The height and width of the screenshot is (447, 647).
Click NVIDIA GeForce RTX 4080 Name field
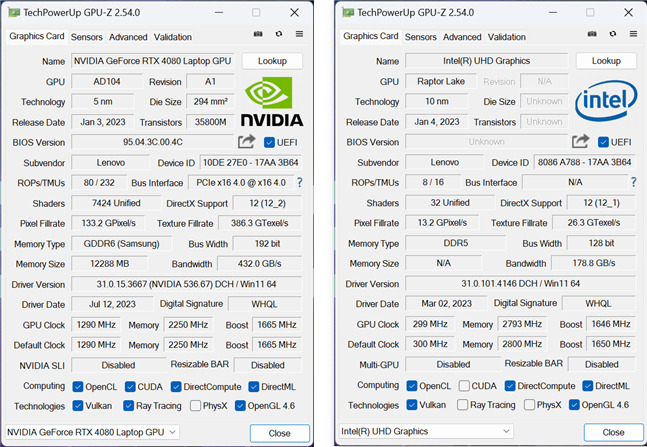tap(153, 61)
